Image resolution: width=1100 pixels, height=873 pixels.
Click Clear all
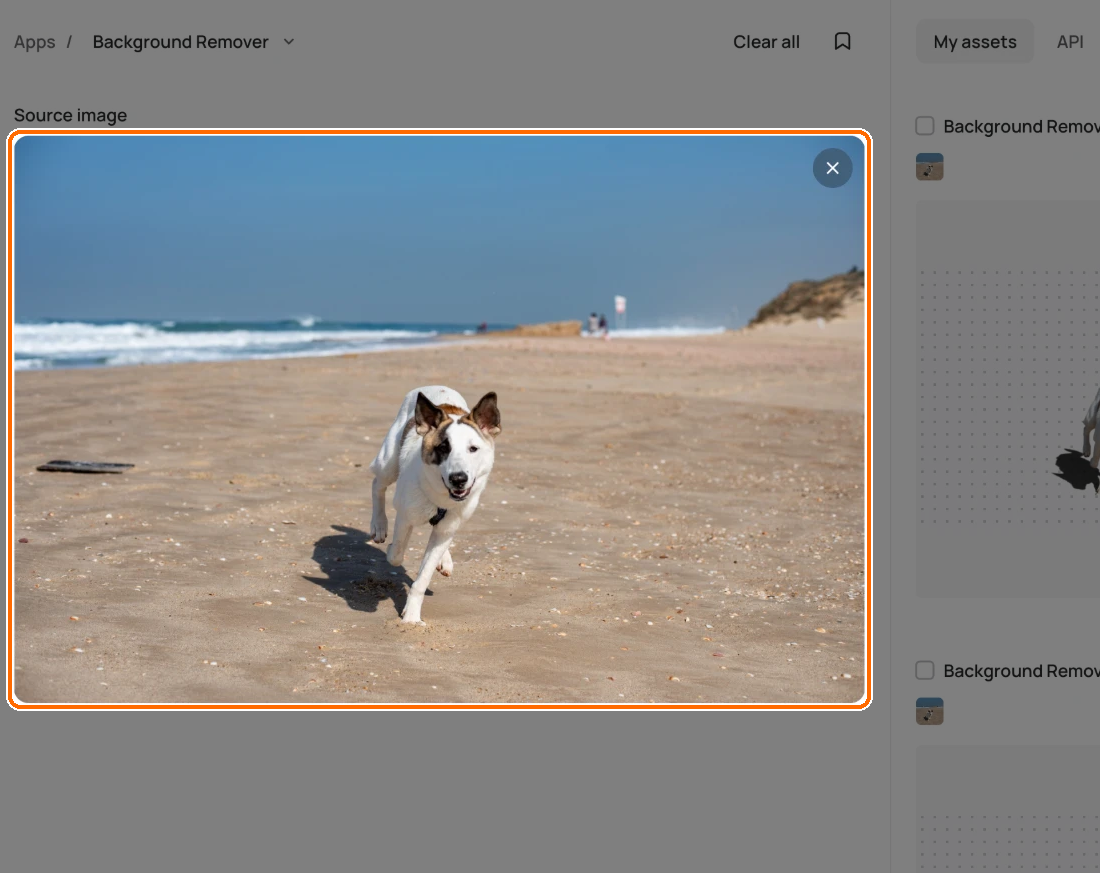tap(766, 42)
